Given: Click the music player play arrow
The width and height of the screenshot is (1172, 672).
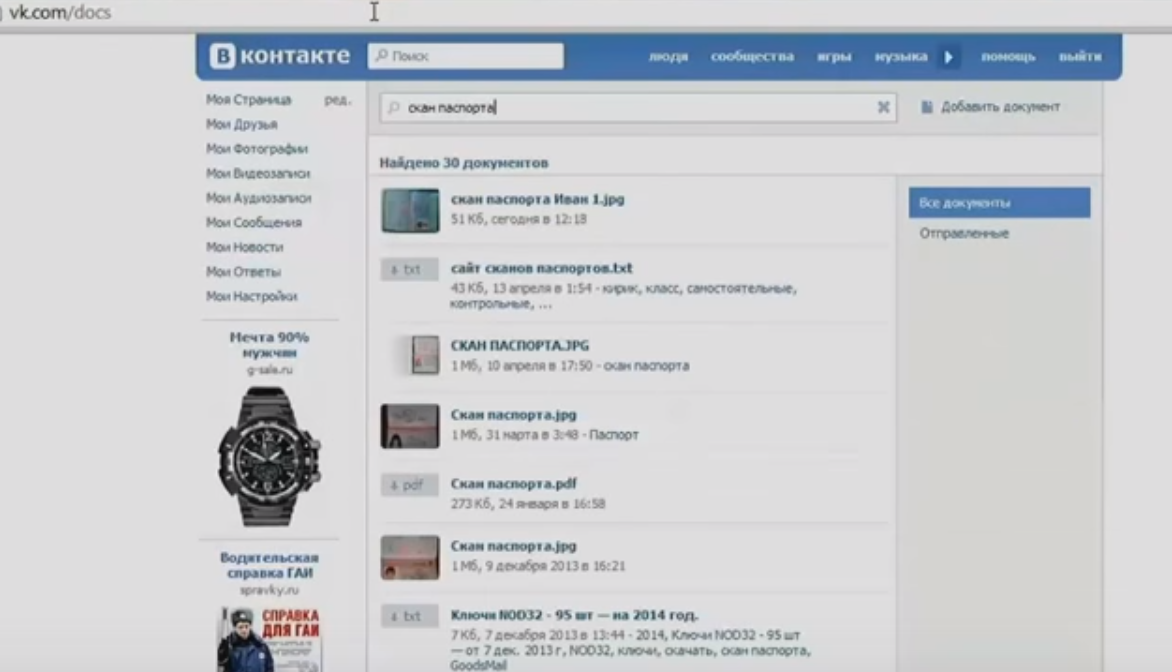Looking at the screenshot, I should 949,57.
